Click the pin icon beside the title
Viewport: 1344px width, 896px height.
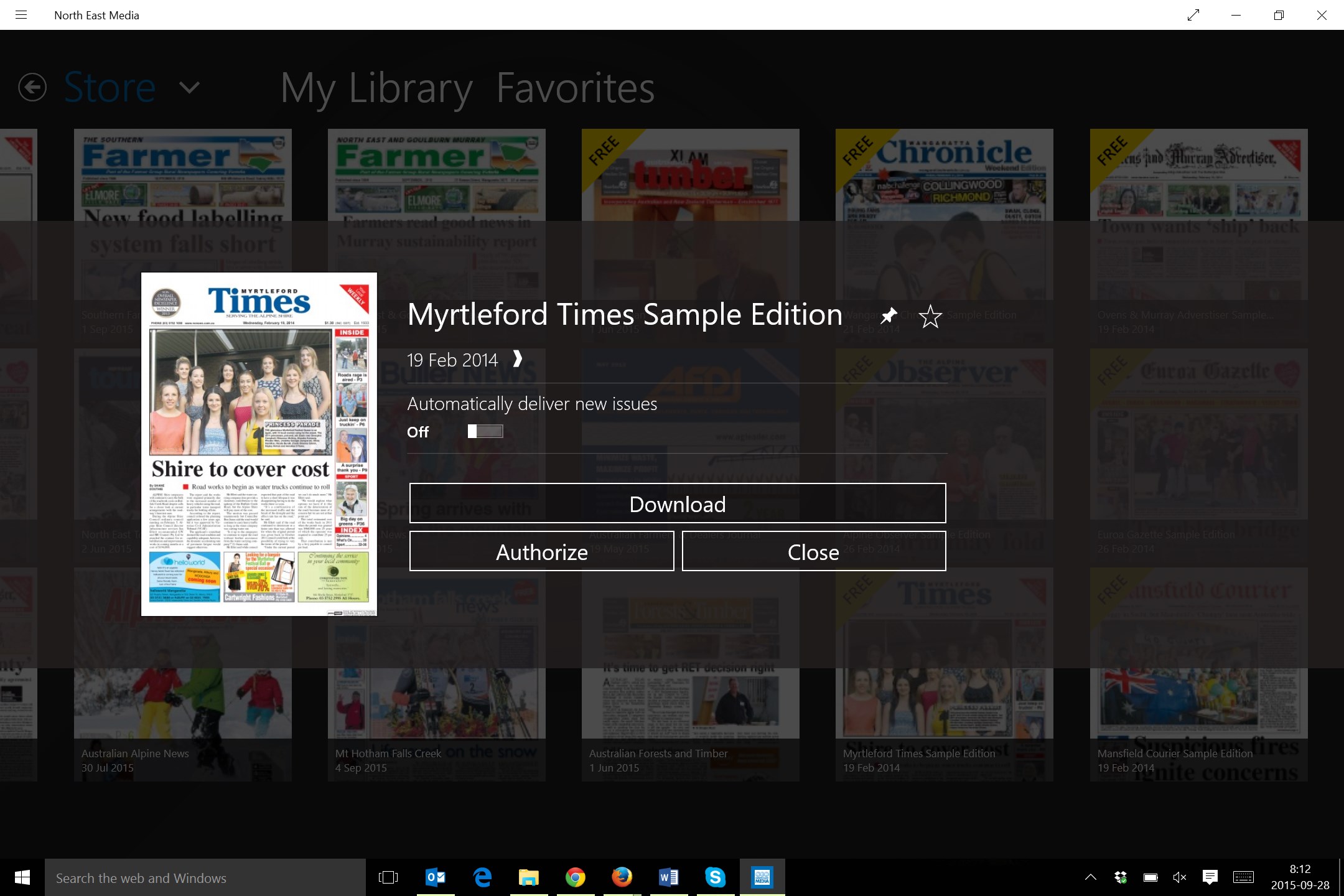[889, 315]
